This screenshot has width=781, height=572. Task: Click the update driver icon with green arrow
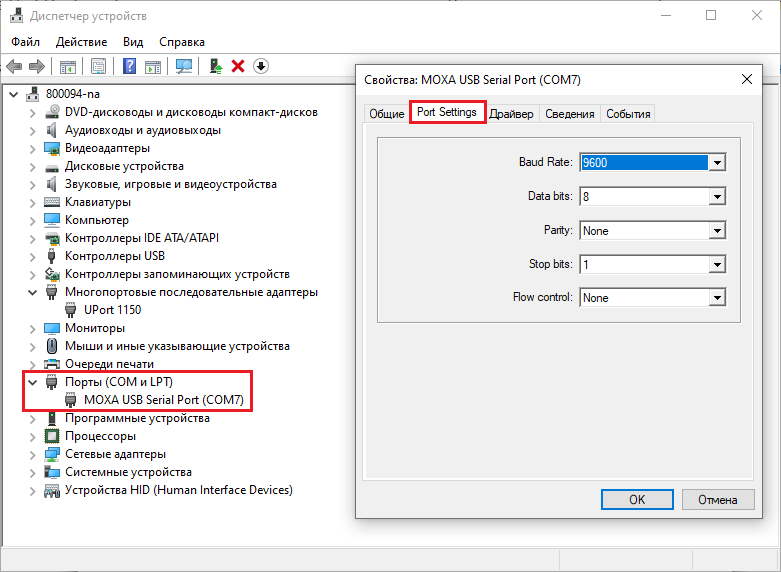click(x=214, y=66)
